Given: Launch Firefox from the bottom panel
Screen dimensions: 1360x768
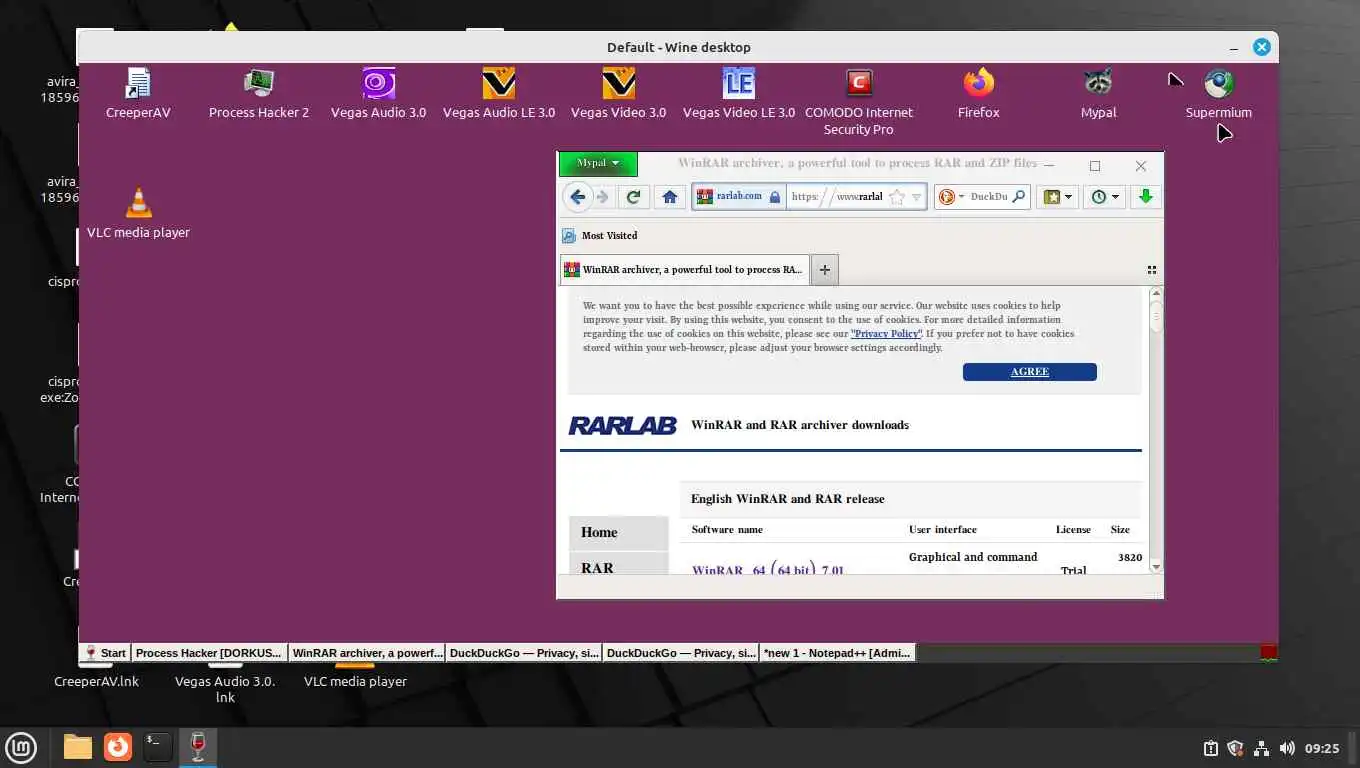Looking at the screenshot, I should [118, 747].
